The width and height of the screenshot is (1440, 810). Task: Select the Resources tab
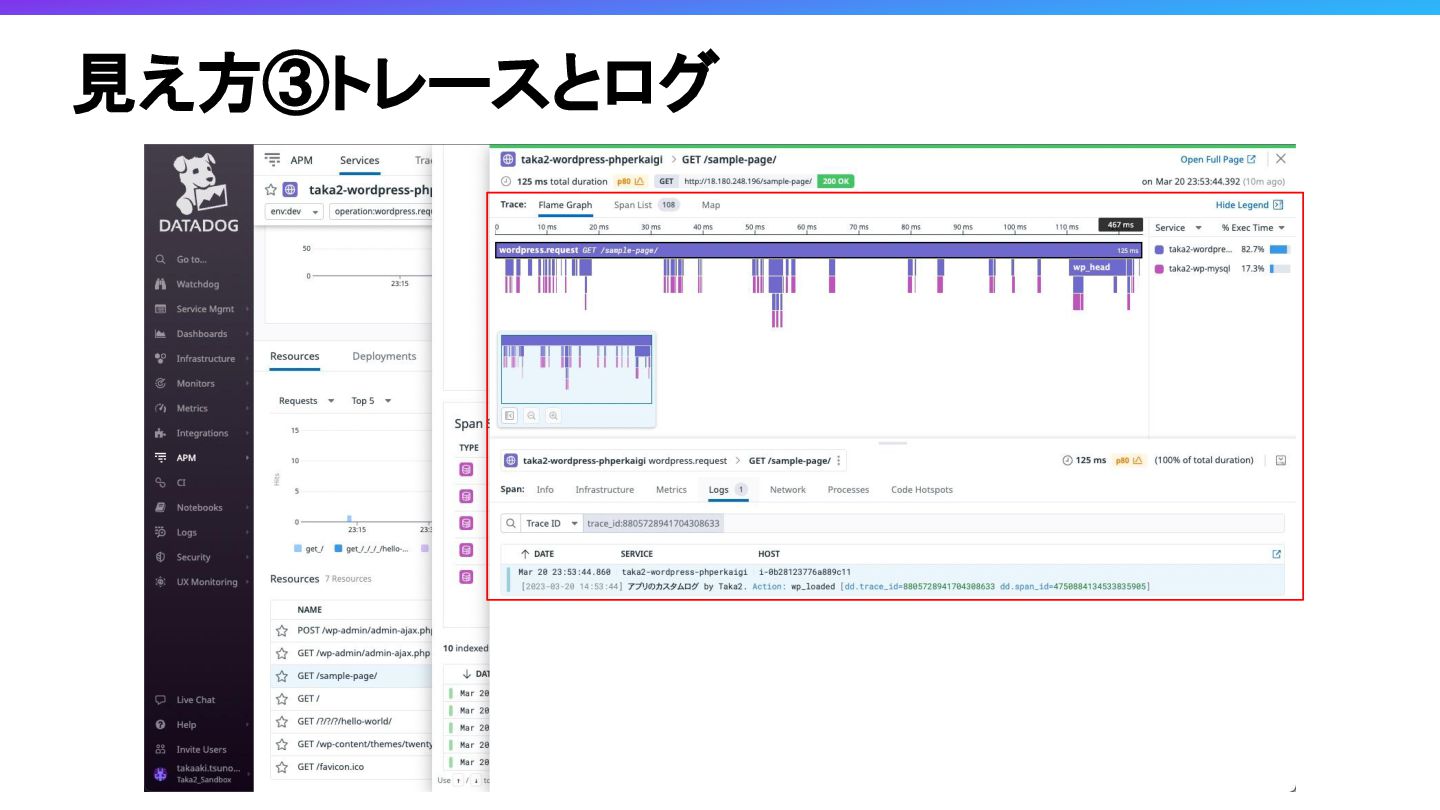[295, 356]
